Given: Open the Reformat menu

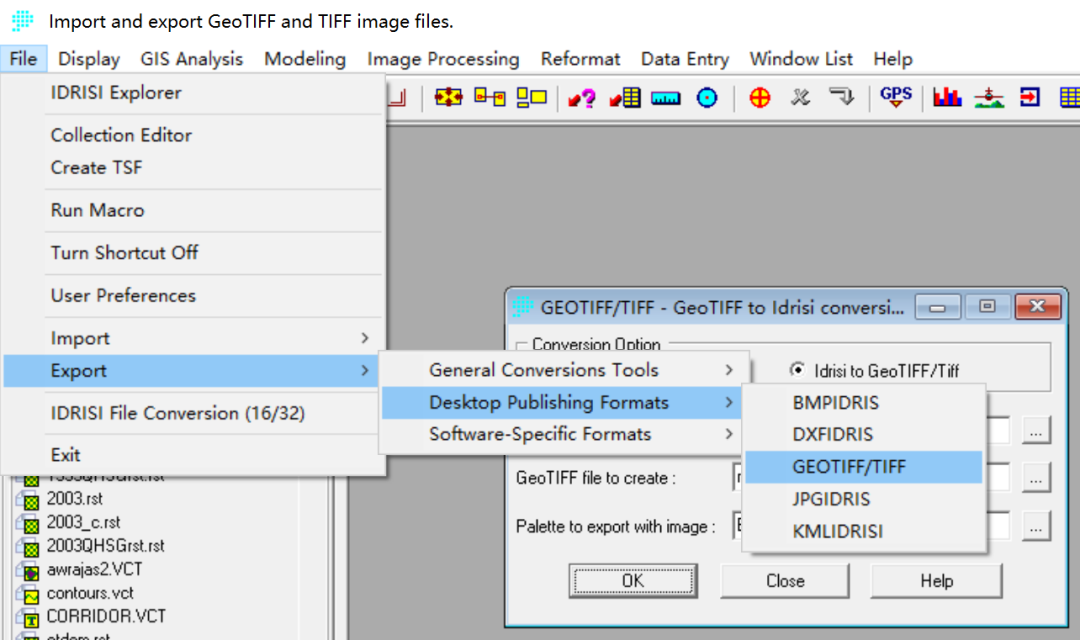Looking at the screenshot, I should click(x=580, y=59).
